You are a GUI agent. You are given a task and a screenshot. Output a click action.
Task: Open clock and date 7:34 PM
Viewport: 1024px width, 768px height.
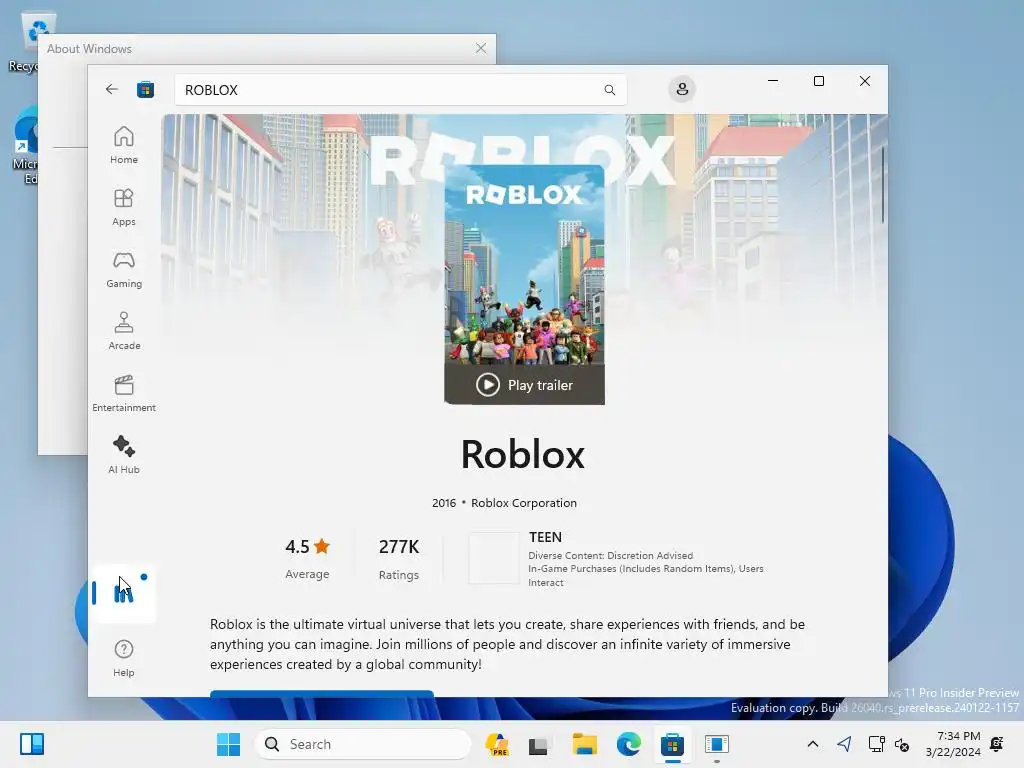click(x=953, y=744)
